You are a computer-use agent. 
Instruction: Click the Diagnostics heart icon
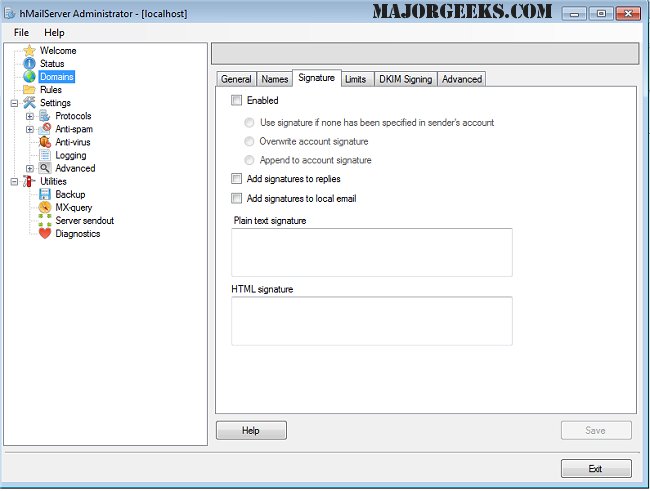point(45,233)
